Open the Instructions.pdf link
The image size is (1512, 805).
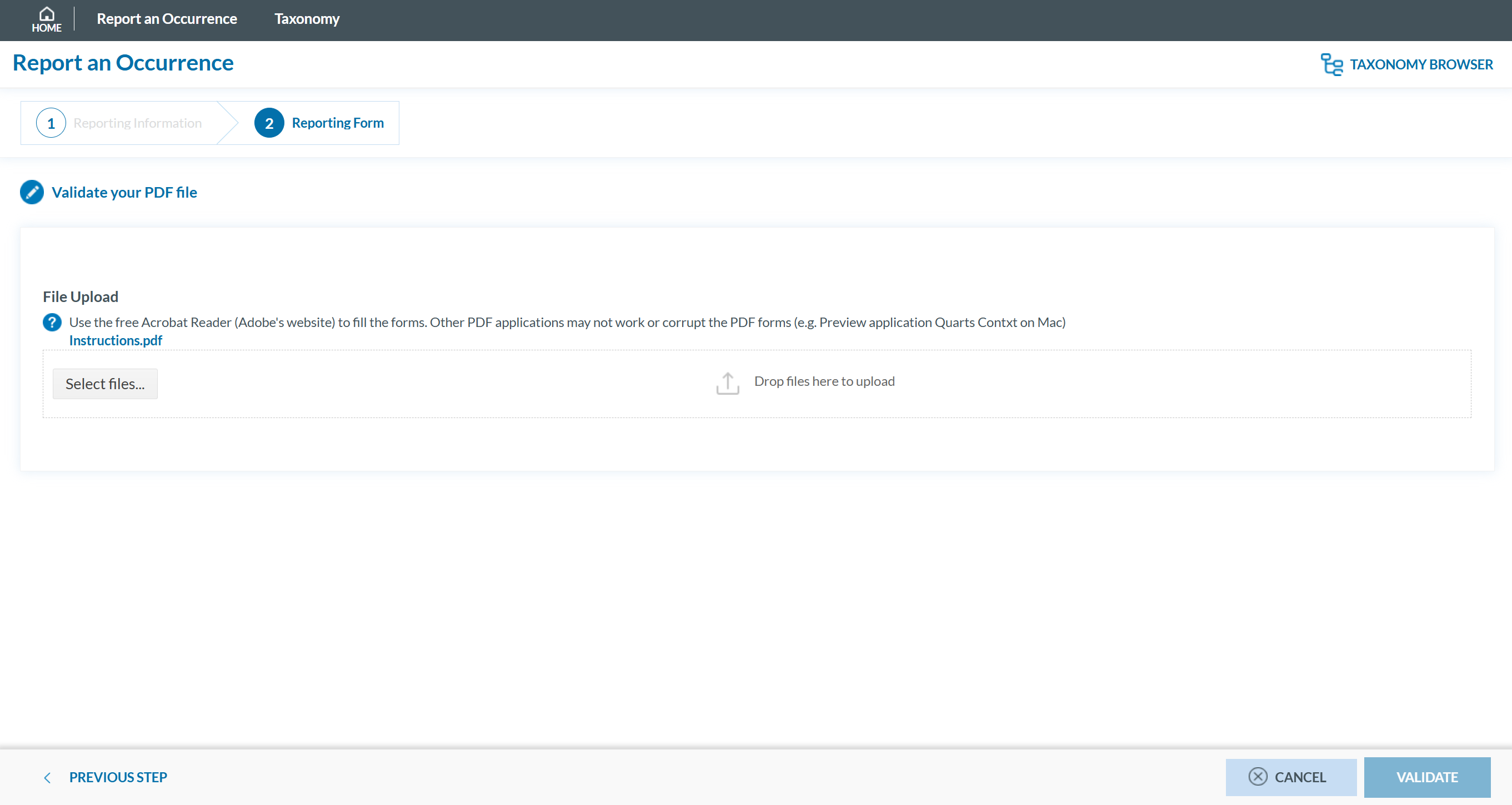click(116, 340)
